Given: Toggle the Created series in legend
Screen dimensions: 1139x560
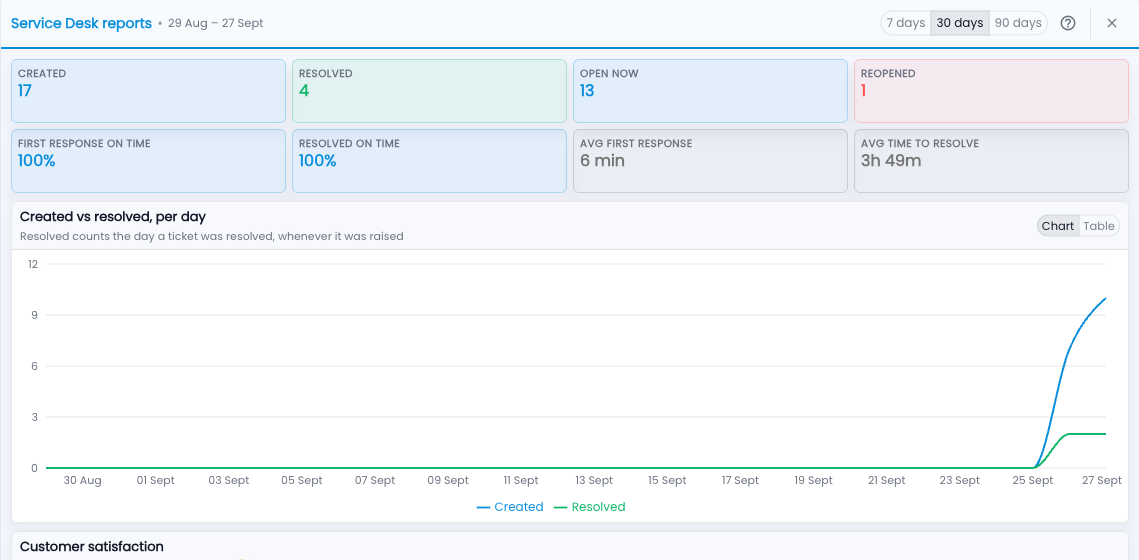Looking at the screenshot, I should tap(510, 507).
